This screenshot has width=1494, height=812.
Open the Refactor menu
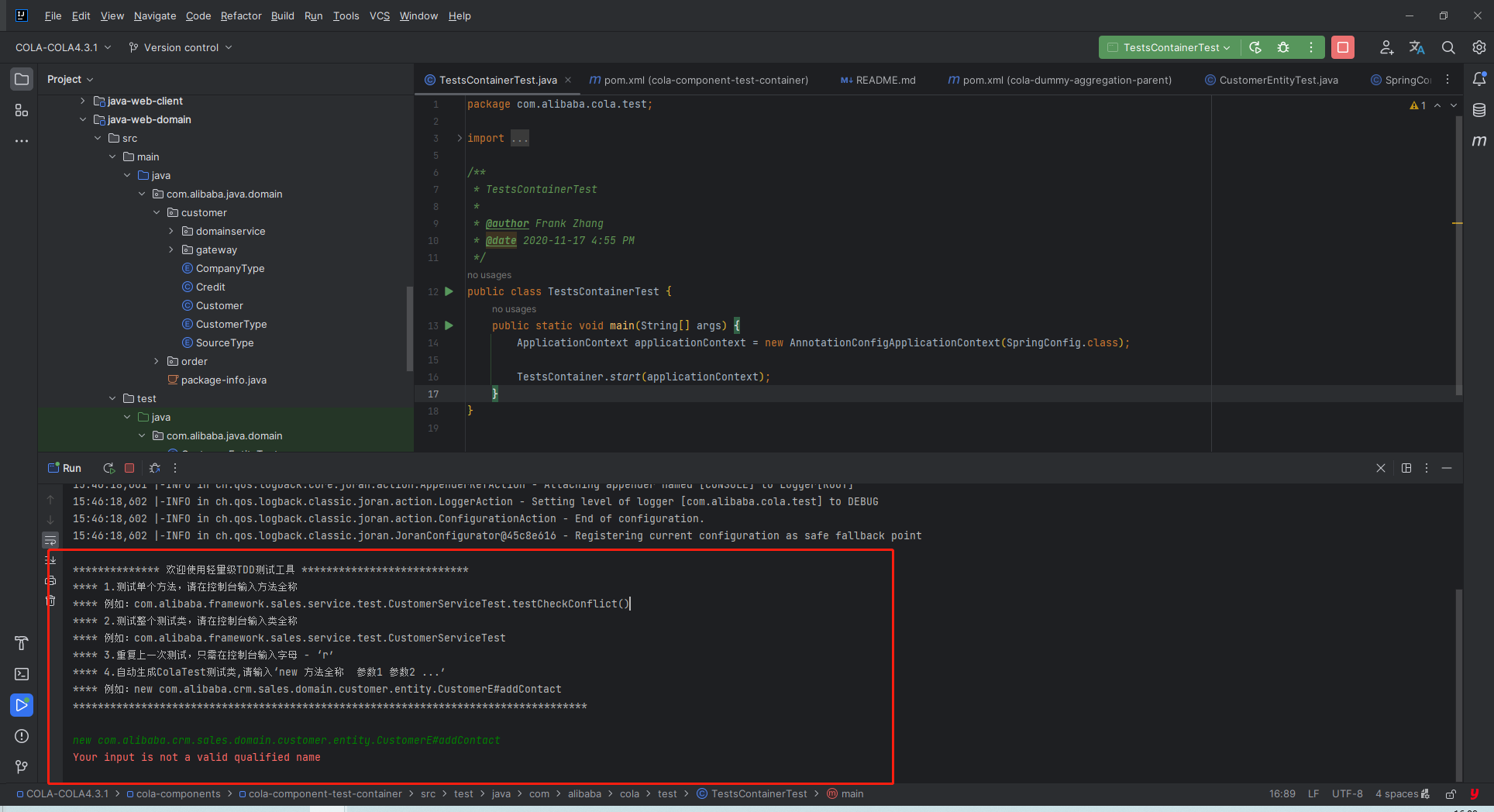tap(241, 15)
